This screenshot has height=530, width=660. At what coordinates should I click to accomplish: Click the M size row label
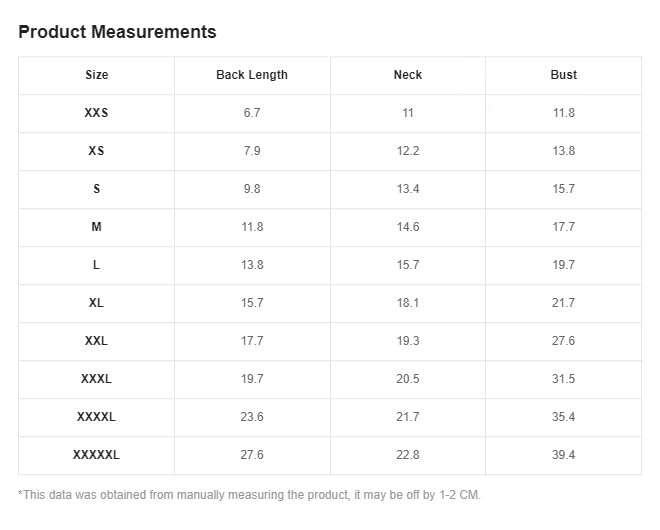(96, 227)
